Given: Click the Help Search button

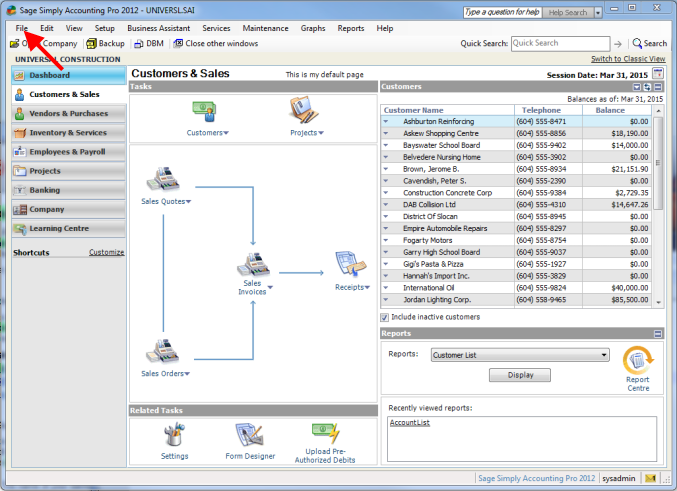Looking at the screenshot, I should pos(568,13).
